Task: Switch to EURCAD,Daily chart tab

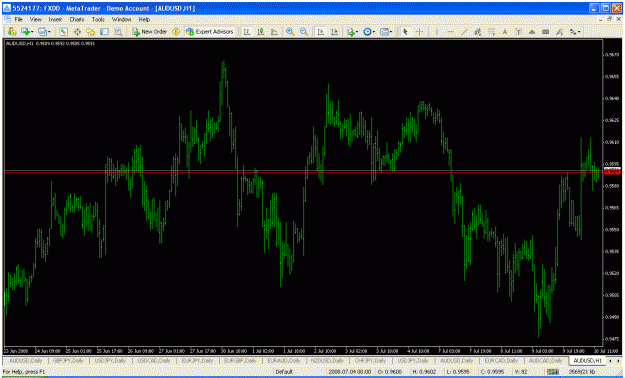Action: 501,360
